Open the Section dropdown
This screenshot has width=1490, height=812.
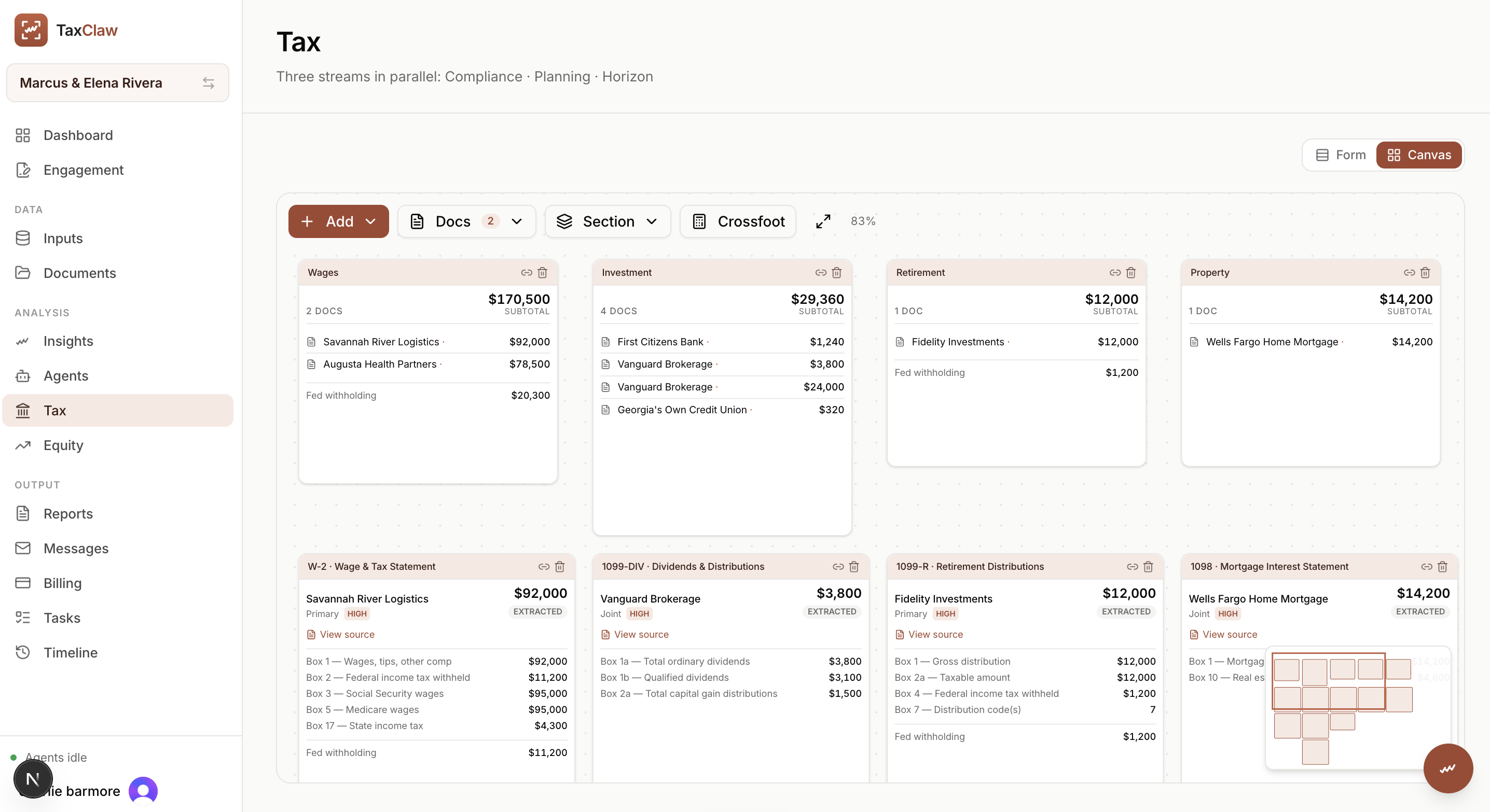[608, 221]
